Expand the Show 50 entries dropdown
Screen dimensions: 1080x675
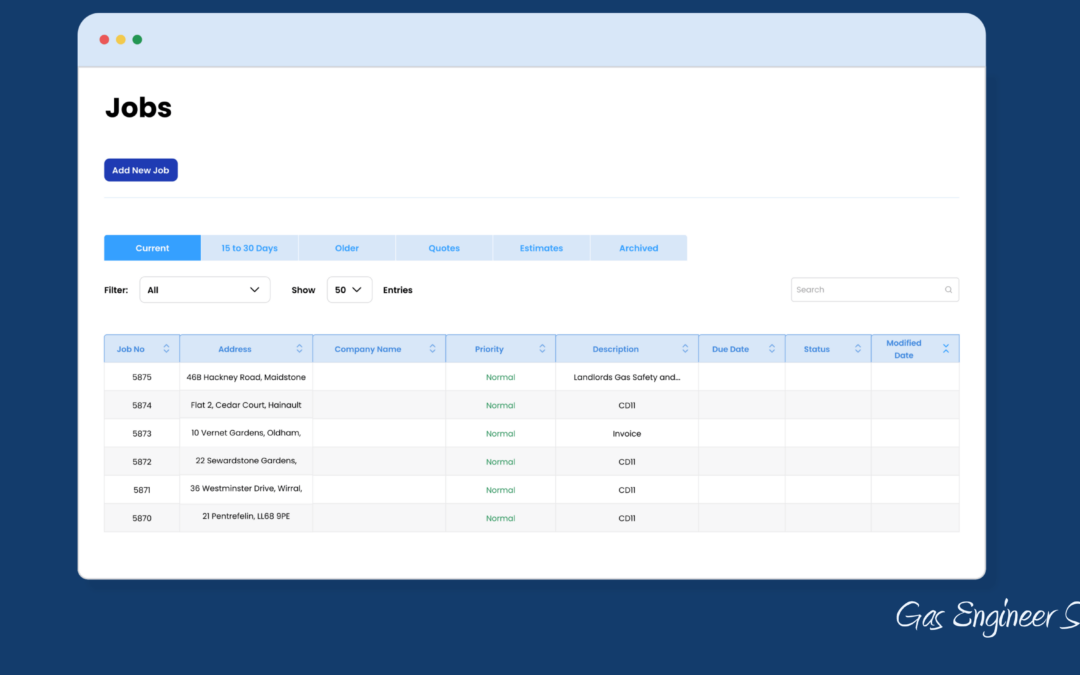point(349,290)
